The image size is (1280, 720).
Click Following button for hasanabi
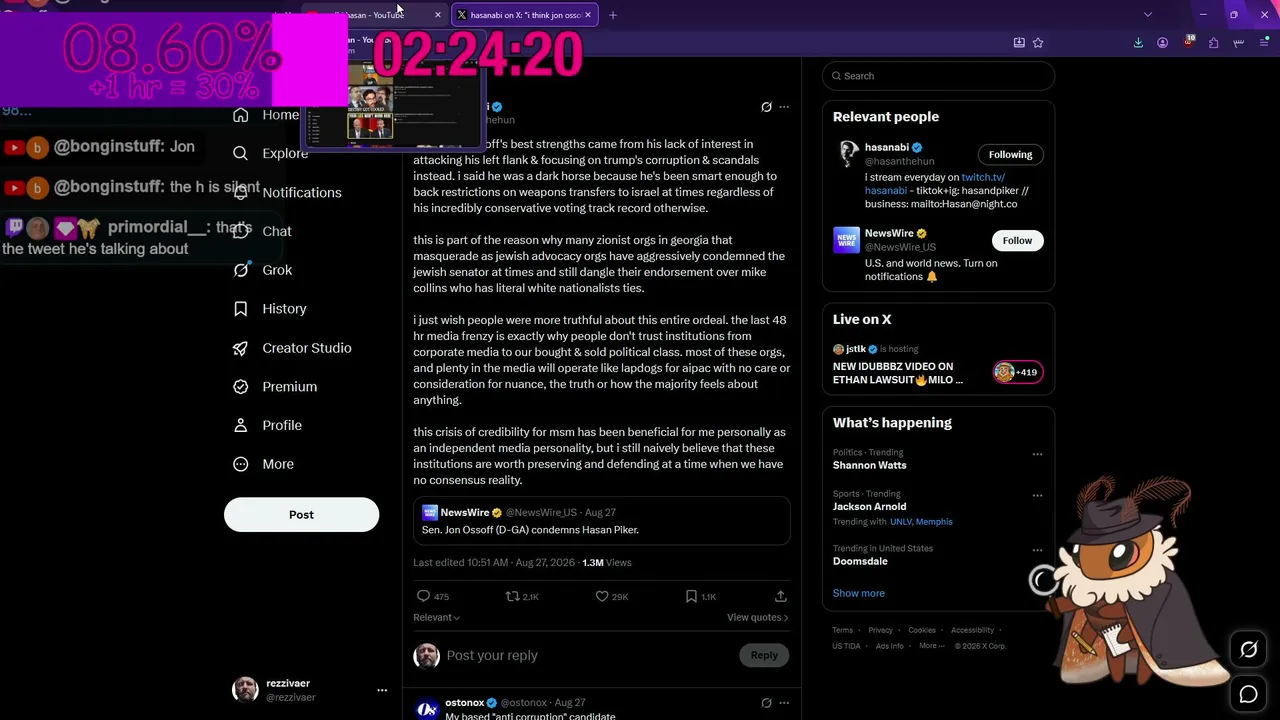coord(1010,155)
